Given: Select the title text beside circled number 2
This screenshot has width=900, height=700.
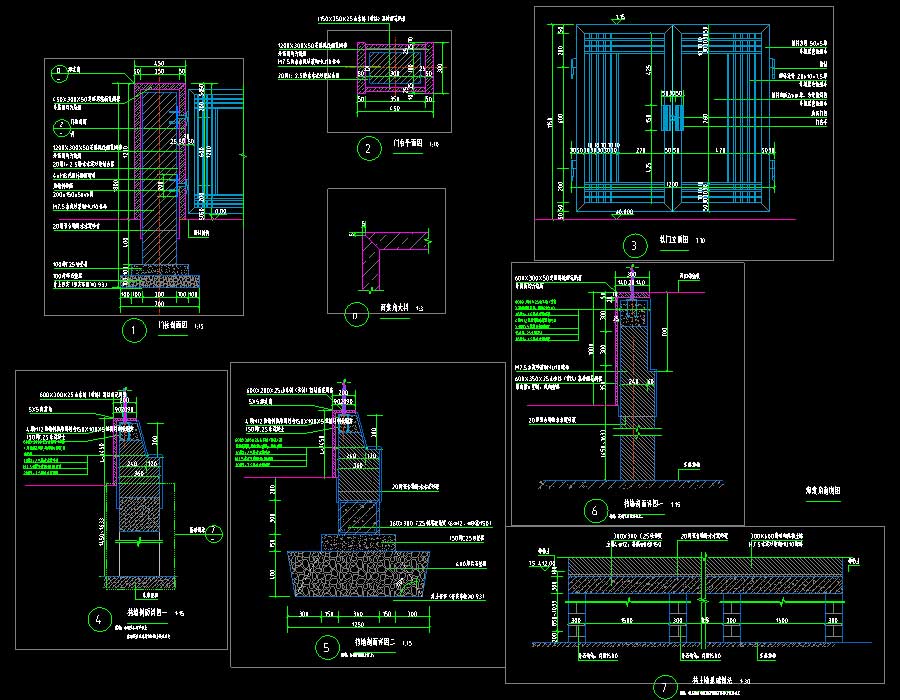Looking at the screenshot, I should tap(408, 143).
